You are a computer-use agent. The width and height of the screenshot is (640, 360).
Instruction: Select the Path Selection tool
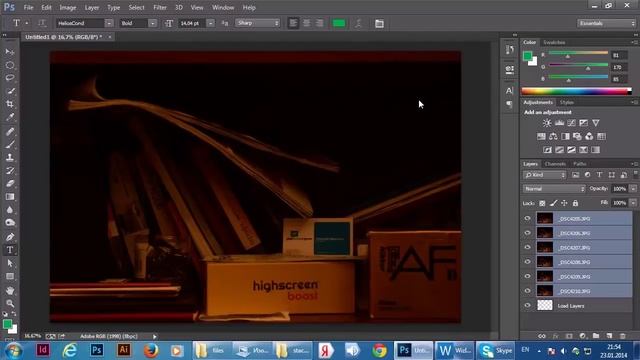click(x=10, y=263)
